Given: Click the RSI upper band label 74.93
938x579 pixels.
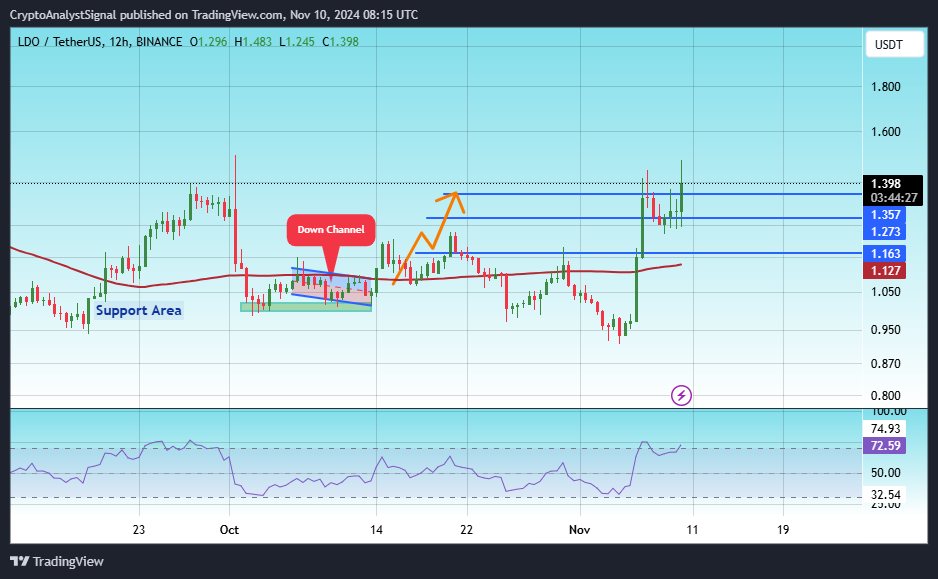Looking at the screenshot, I should [x=885, y=428].
